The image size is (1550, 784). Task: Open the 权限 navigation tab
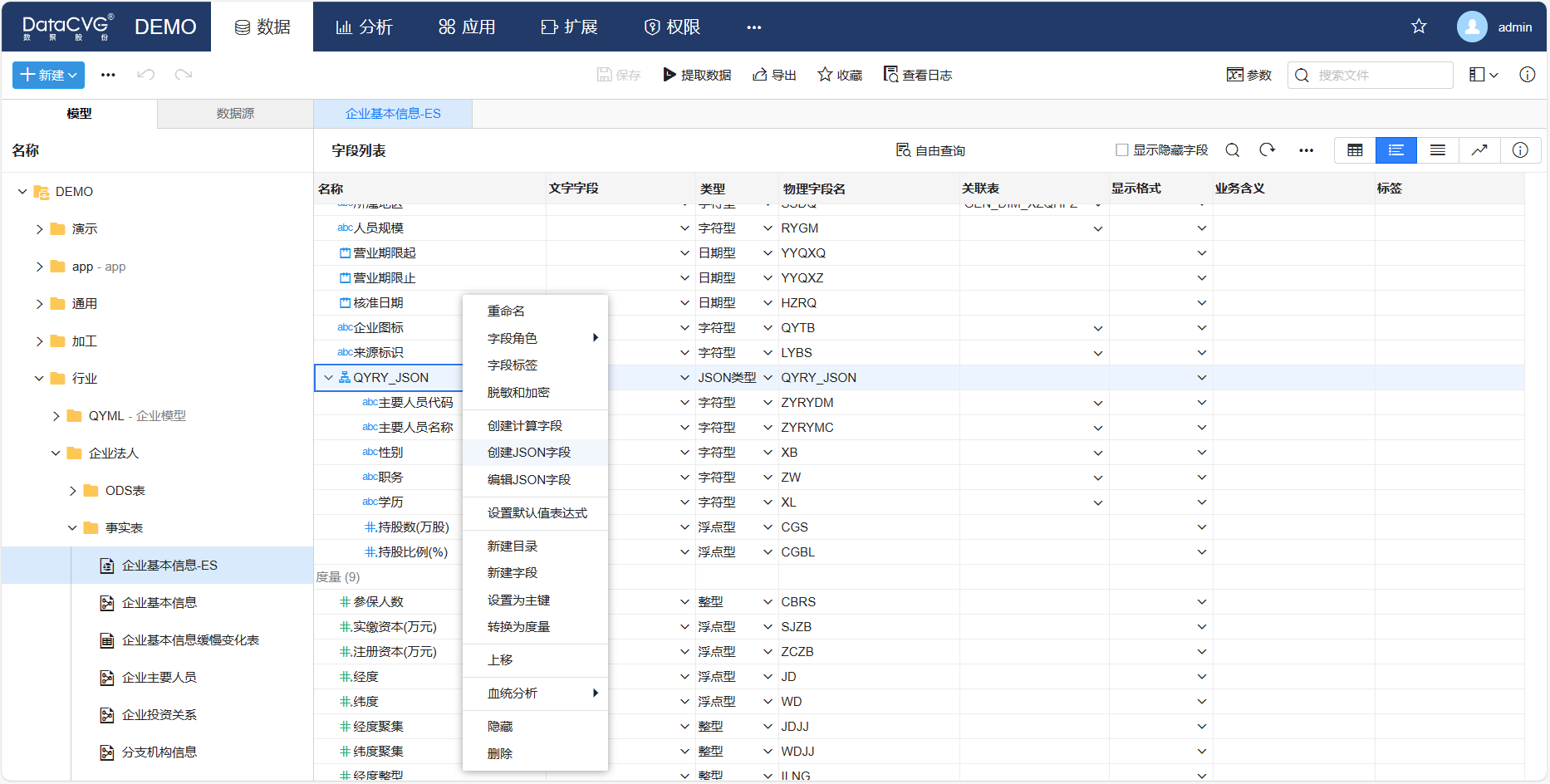pos(673,27)
